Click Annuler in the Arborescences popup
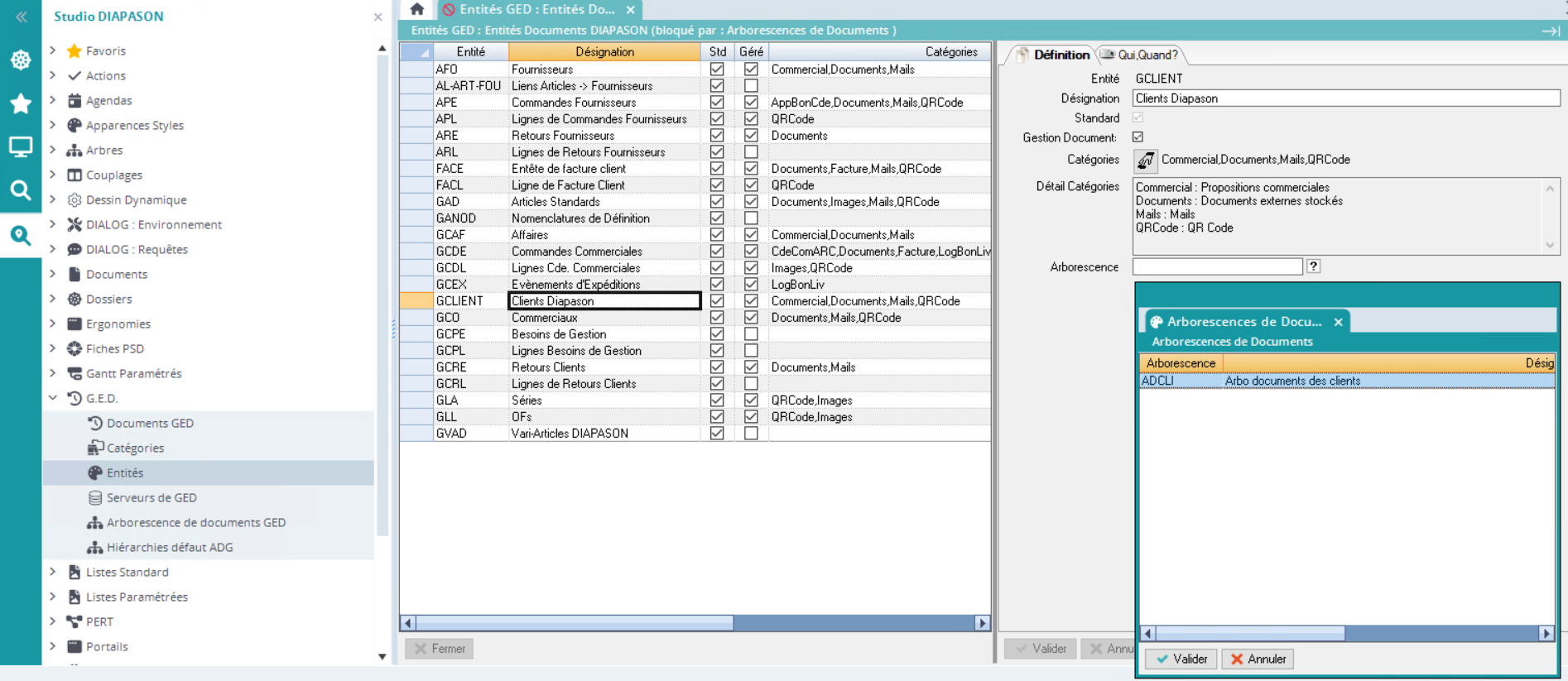Viewport: 1568px width, 681px height. pos(1258,659)
